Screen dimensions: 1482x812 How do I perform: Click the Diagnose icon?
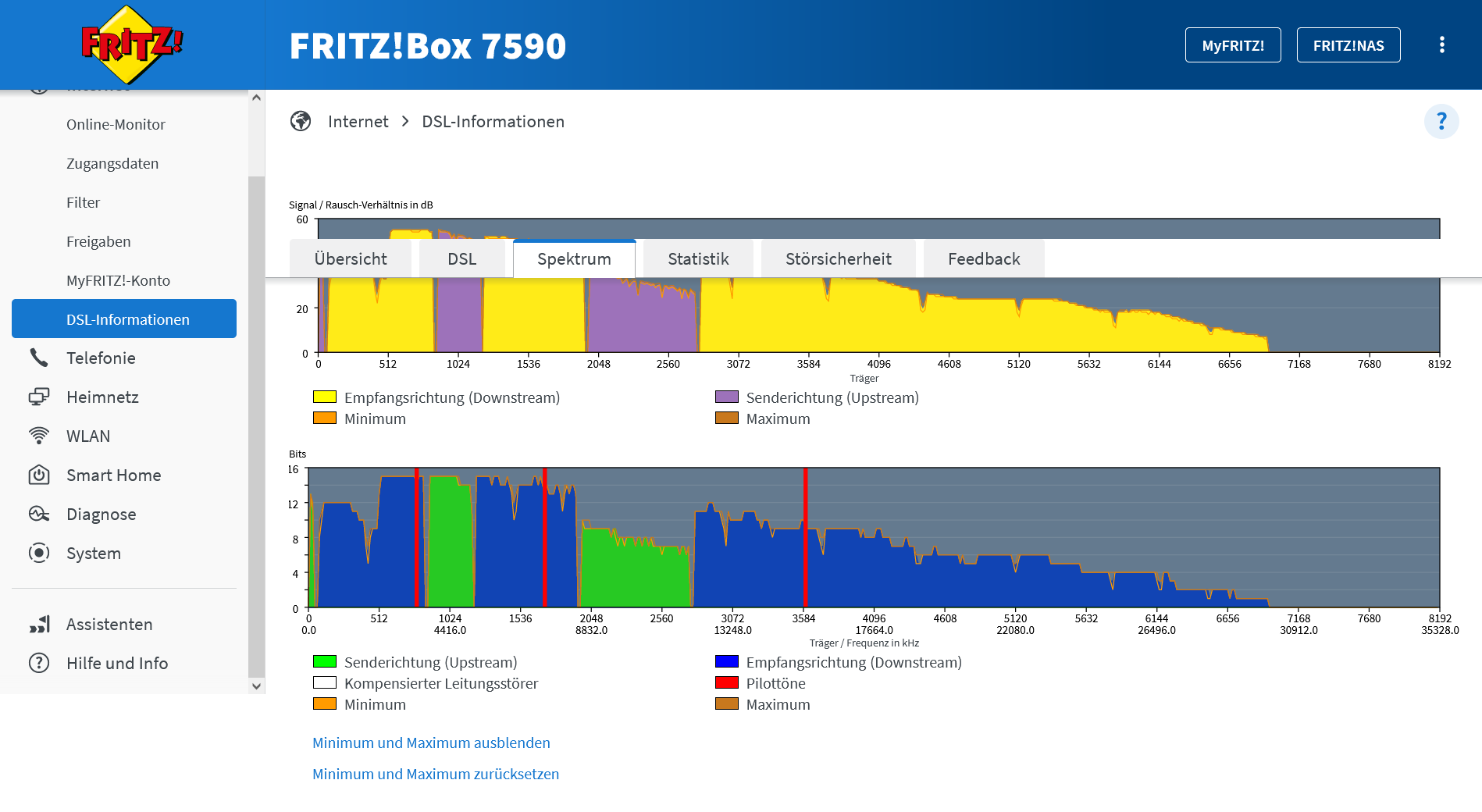pos(39,514)
